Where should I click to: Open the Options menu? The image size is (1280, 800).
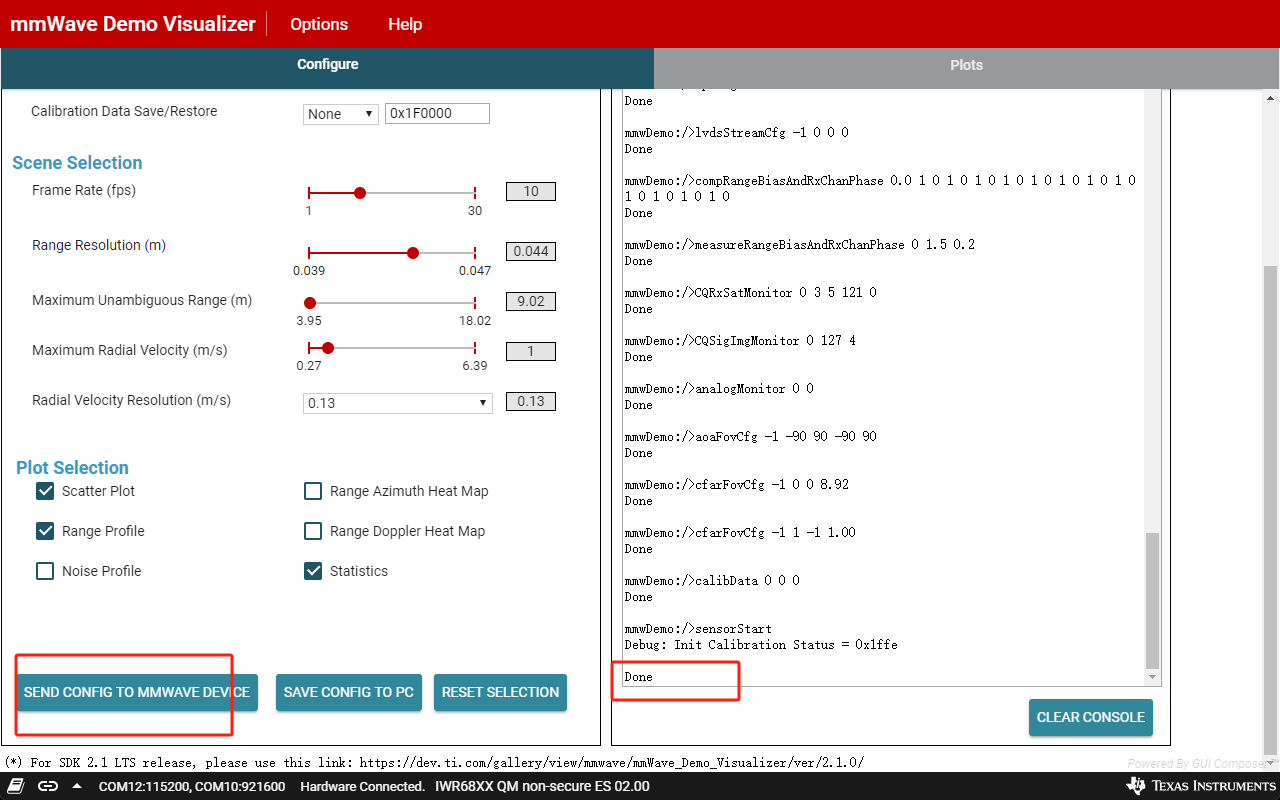click(x=318, y=24)
